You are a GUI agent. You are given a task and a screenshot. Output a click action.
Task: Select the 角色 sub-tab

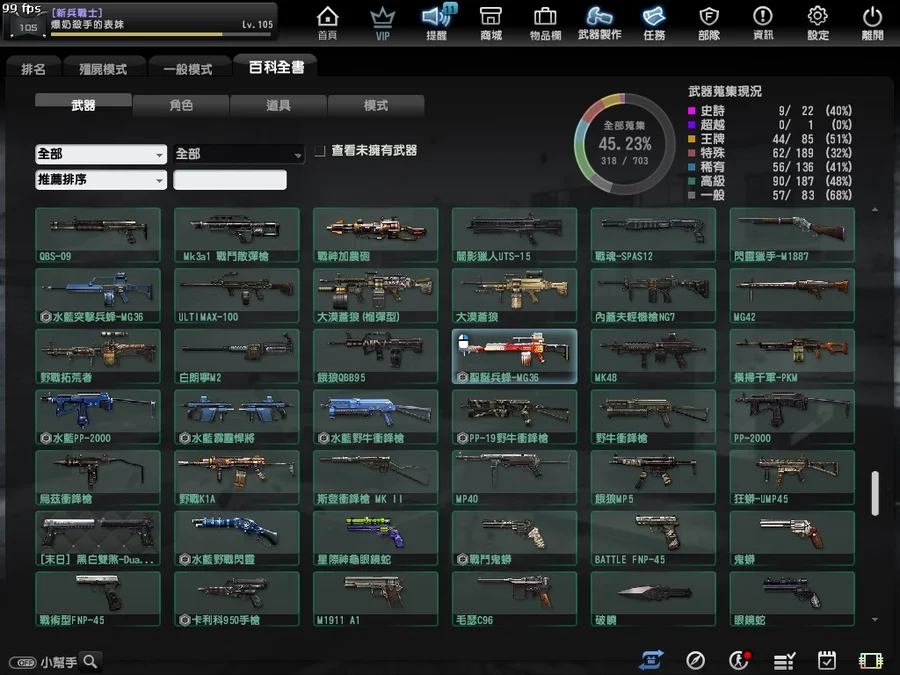(181, 105)
